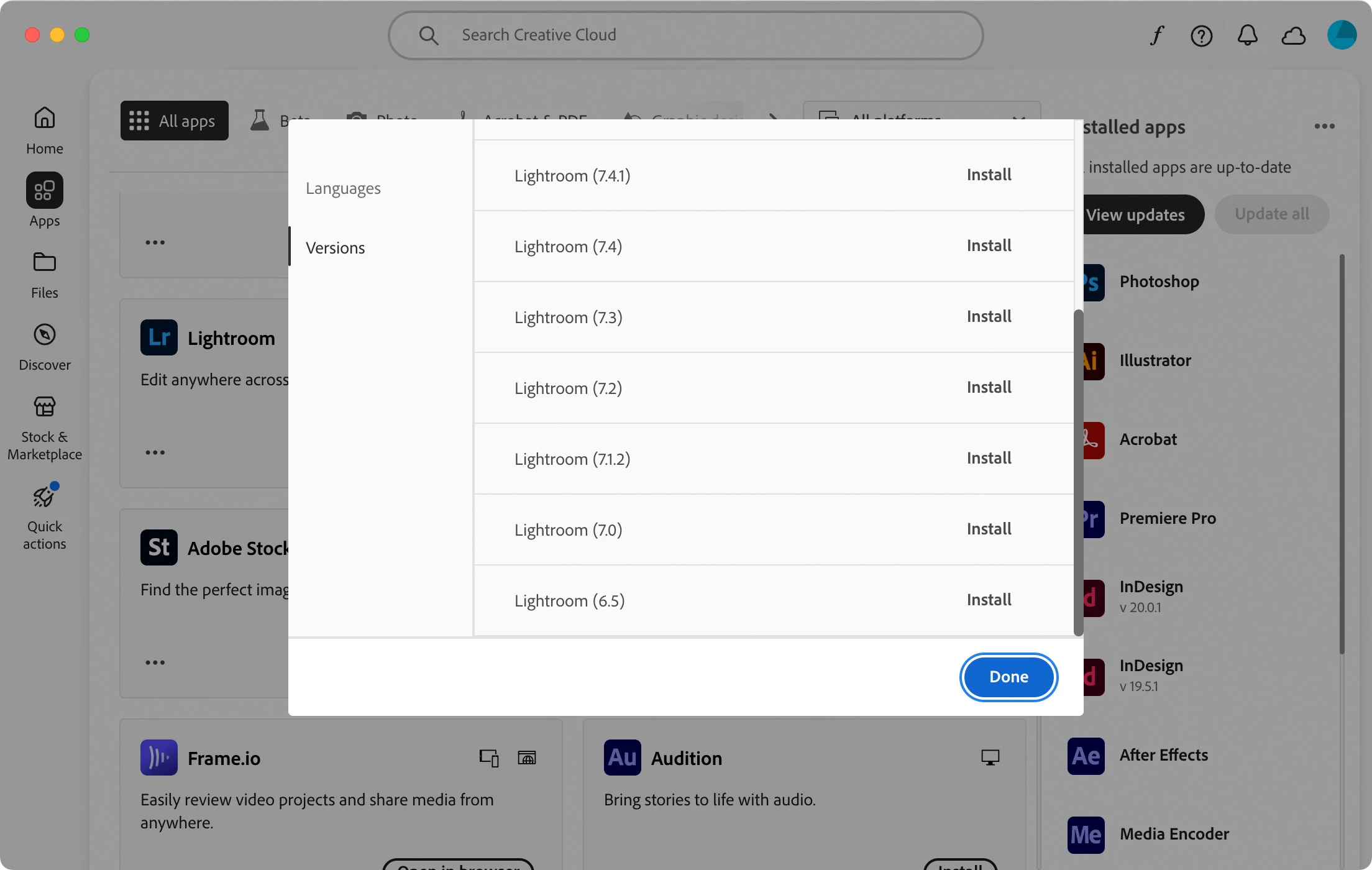Screen dimensions: 1372x870
Task: Select After Effects in installed apps
Action: pos(1163,755)
